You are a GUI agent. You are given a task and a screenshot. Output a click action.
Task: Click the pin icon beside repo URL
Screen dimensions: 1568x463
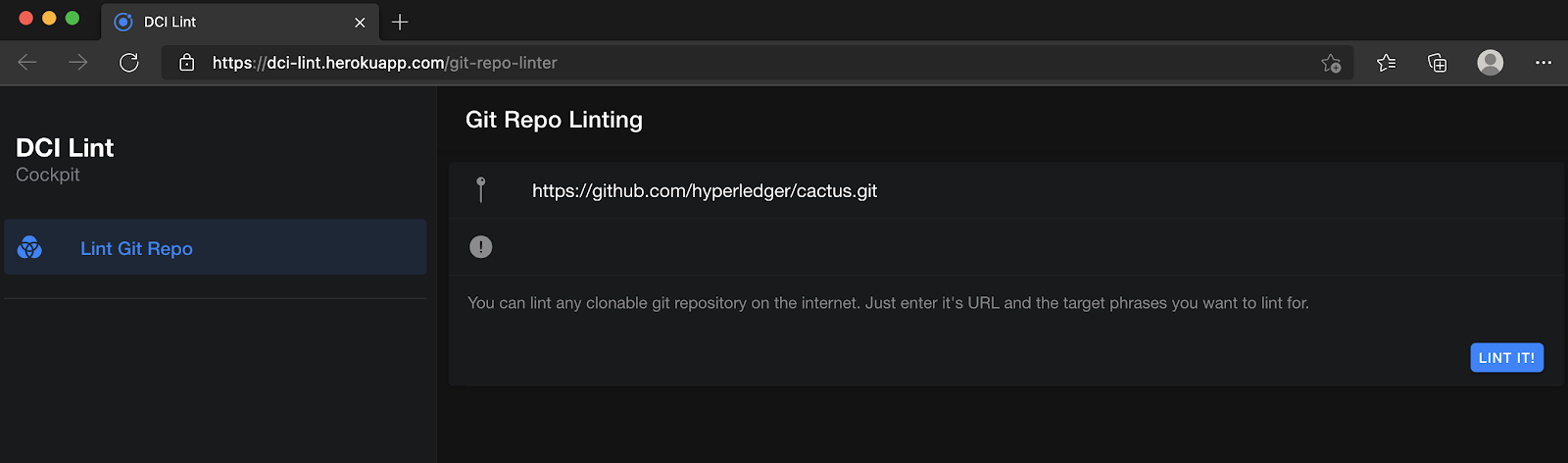480,189
